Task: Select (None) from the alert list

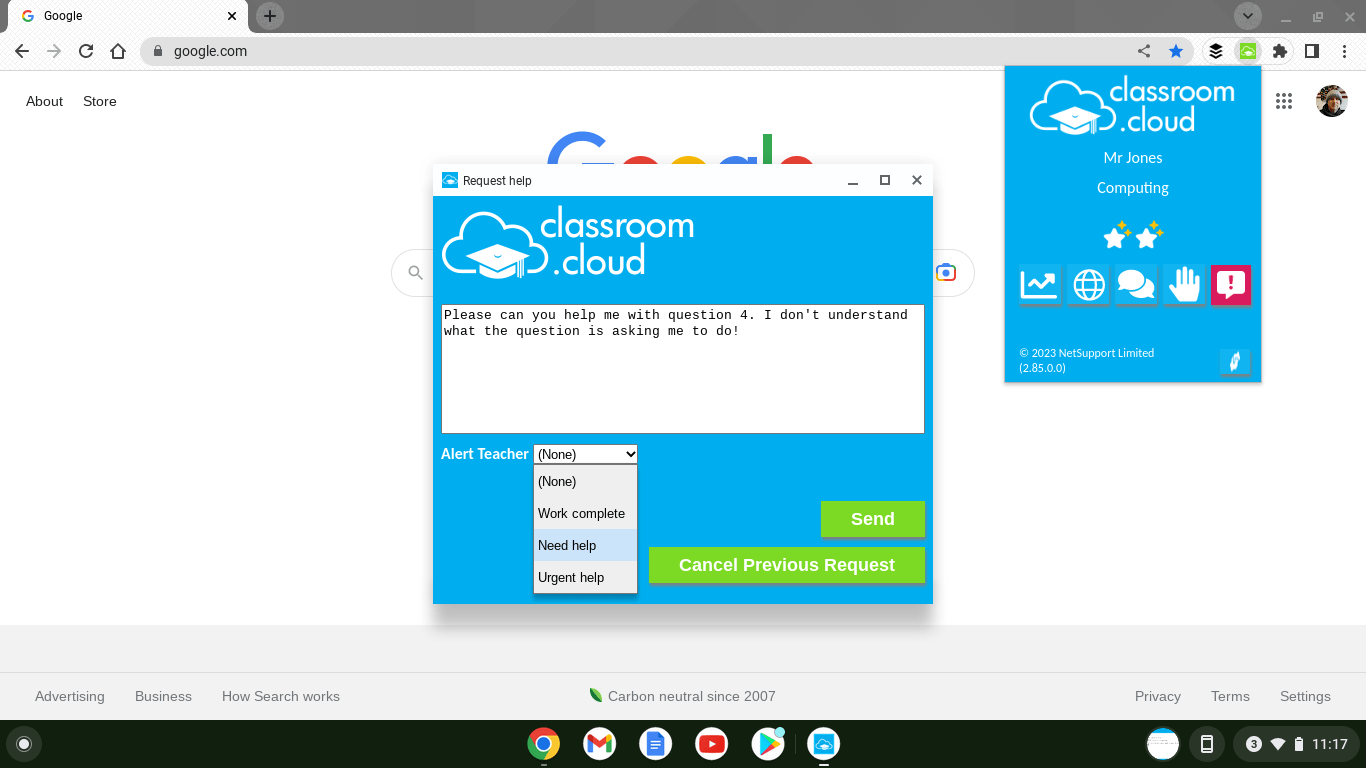Action: pos(585,481)
